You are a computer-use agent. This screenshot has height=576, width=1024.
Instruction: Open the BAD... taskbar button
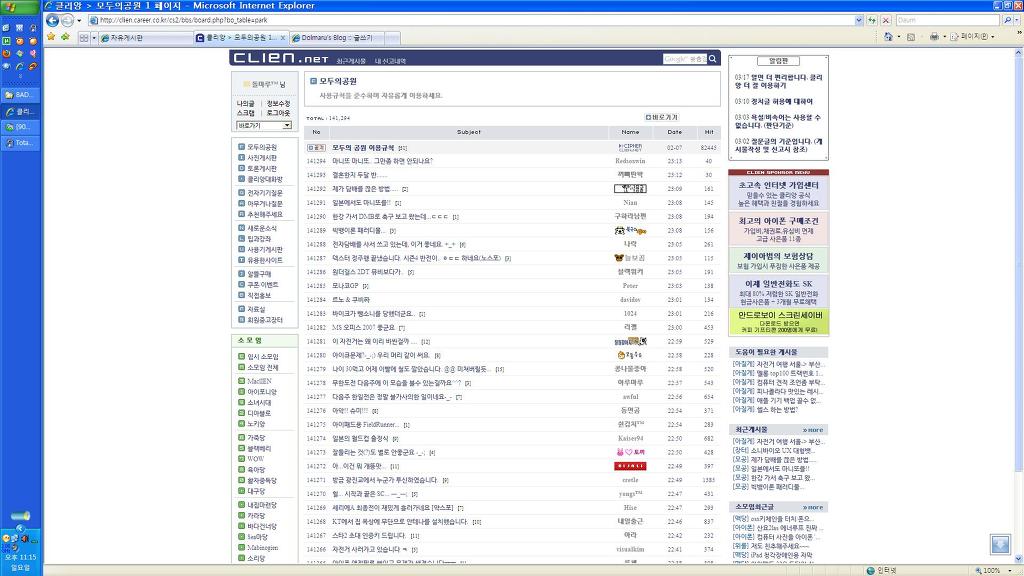click(20, 95)
